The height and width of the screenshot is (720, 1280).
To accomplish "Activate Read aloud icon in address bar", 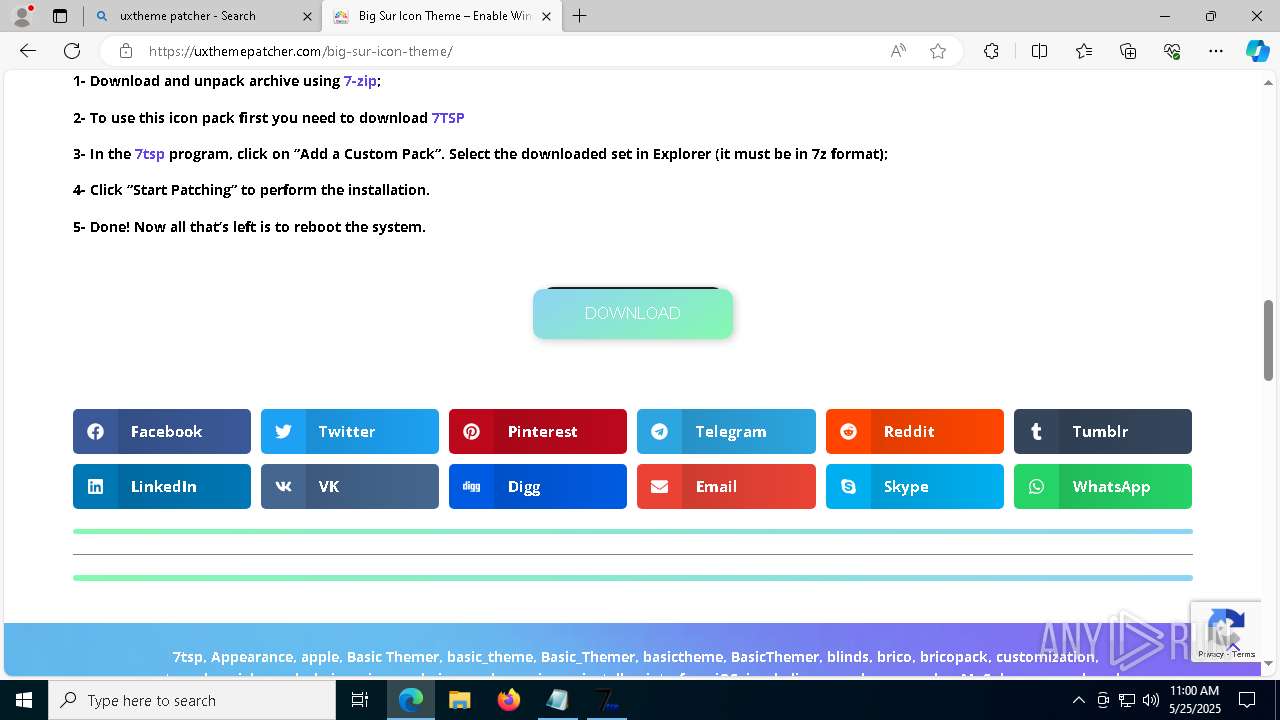I will (898, 51).
